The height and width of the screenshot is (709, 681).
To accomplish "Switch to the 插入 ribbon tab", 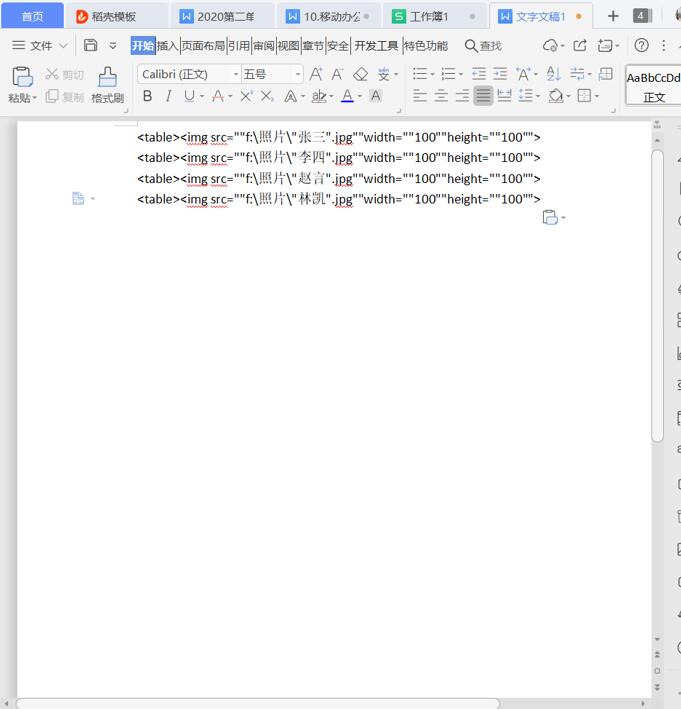I will click(167, 46).
